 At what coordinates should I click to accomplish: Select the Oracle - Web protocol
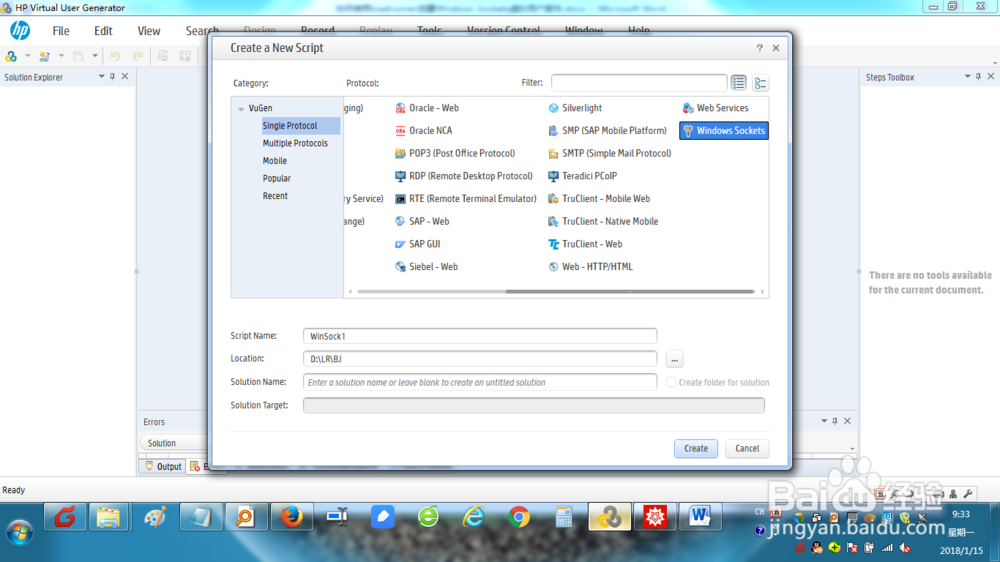(427, 108)
